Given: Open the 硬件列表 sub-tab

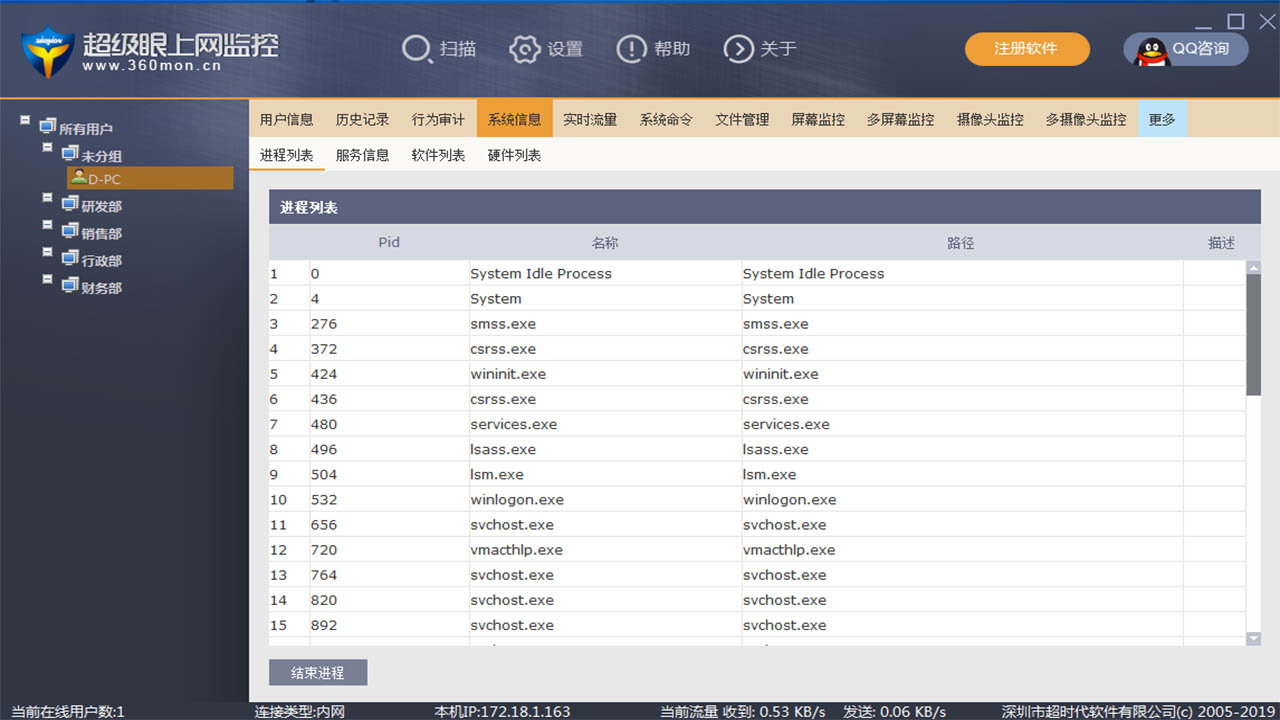Looking at the screenshot, I should (x=513, y=155).
